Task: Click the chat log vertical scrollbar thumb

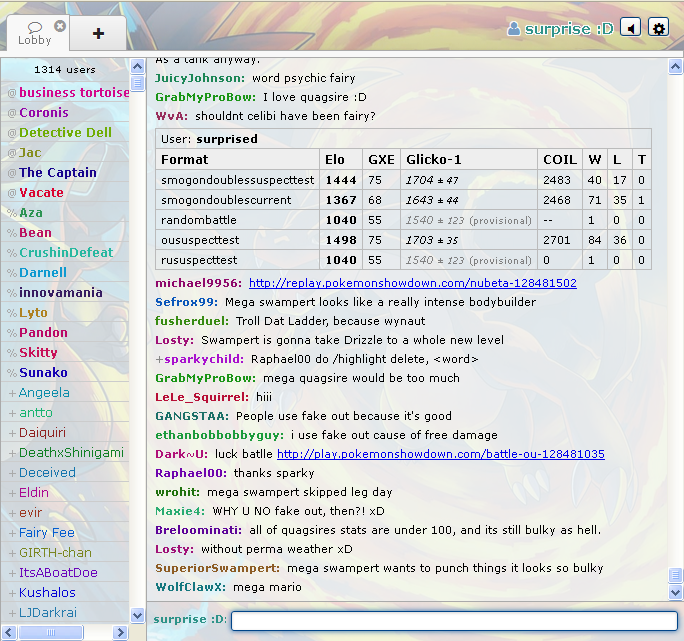Action: tap(675, 575)
